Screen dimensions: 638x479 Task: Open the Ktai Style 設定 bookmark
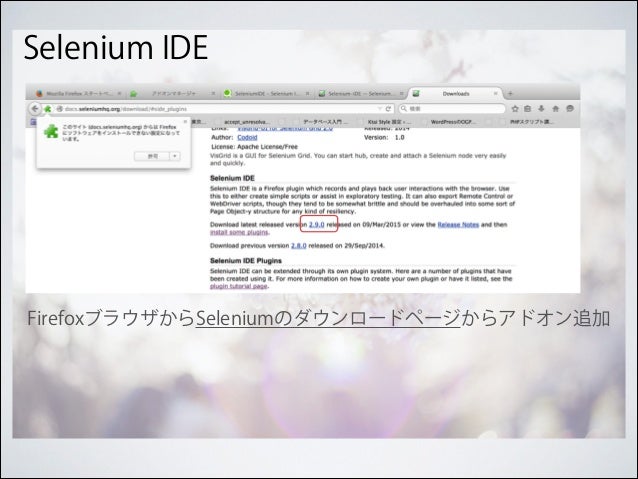tap(389, 122)
